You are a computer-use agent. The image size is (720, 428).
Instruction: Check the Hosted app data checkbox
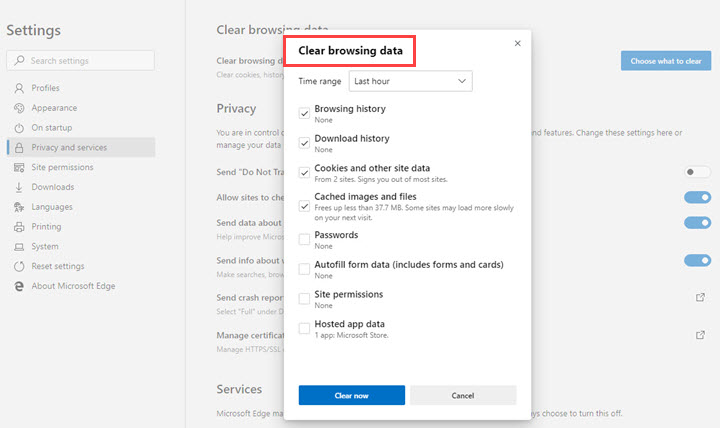pyautogui.click(x=304, y=328)
